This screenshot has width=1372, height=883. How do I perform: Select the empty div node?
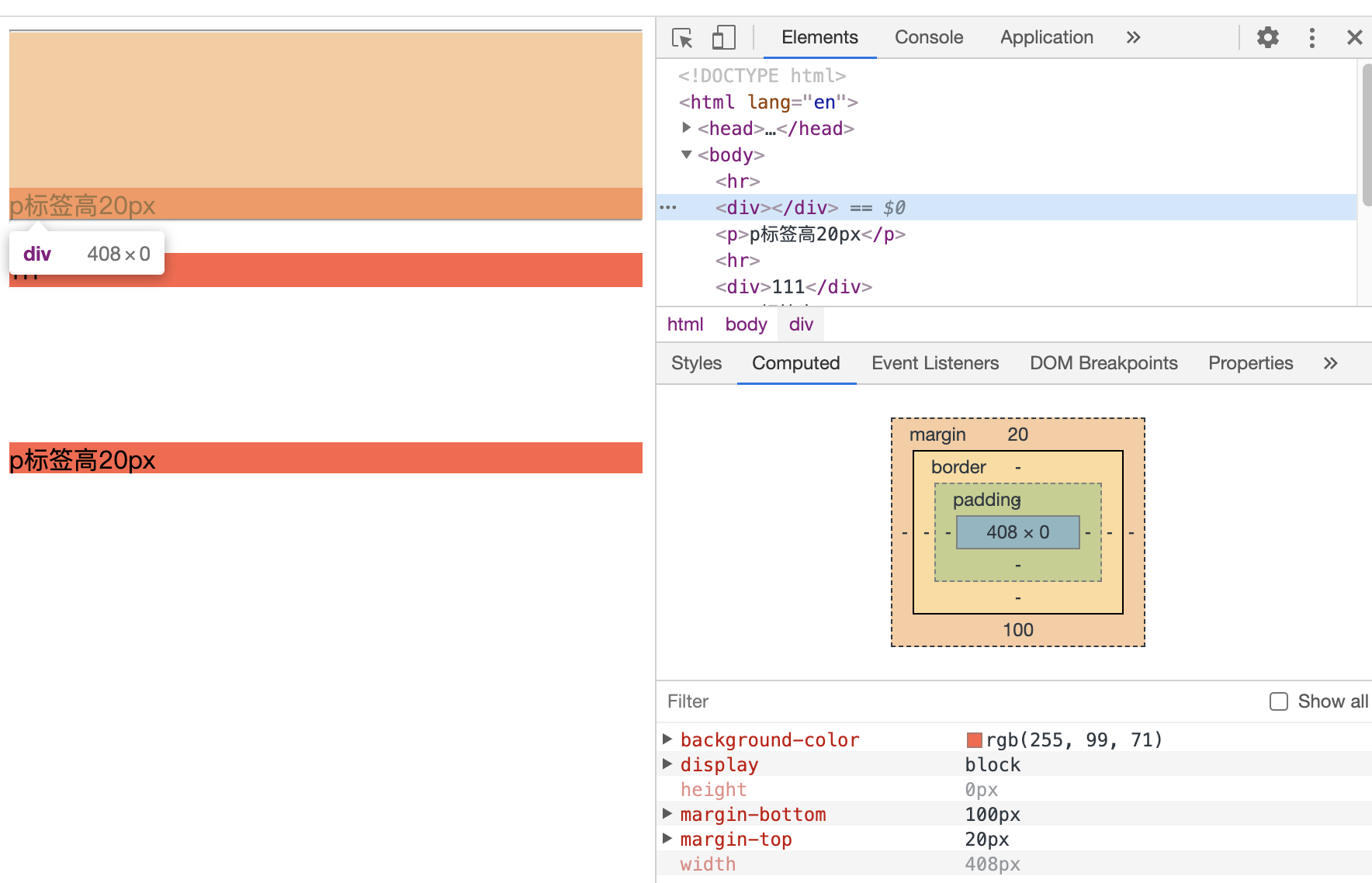pyautogui.click(x=776, y=207)
